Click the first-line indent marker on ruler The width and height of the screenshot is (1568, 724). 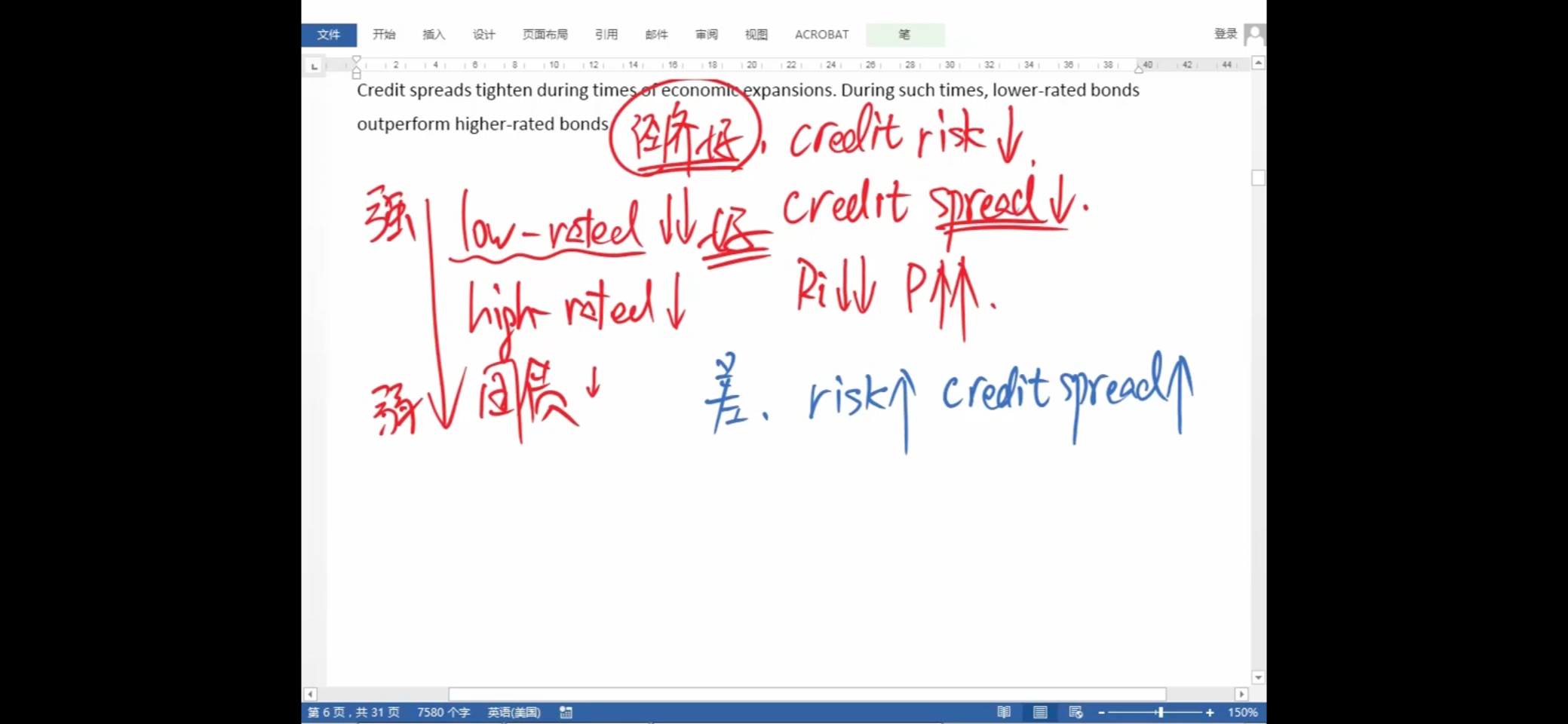357,60
